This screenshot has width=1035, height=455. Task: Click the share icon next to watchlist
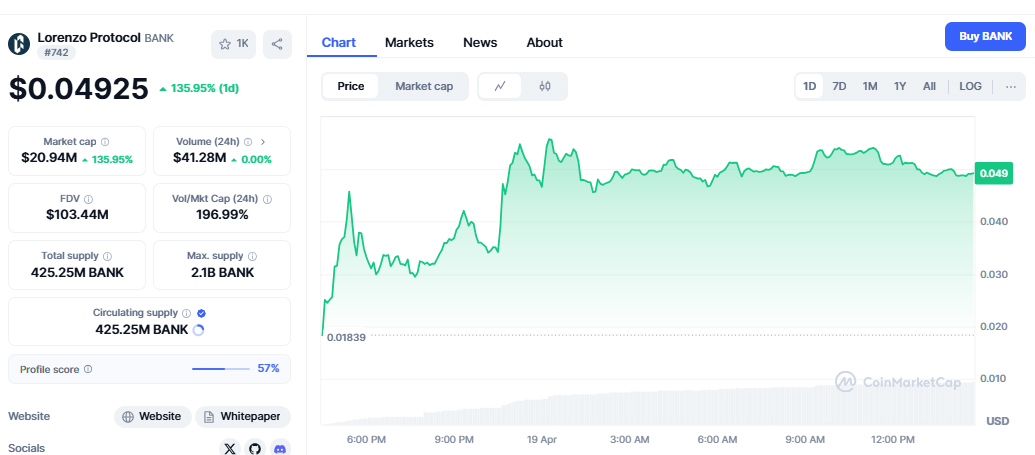tap(277, 44)
